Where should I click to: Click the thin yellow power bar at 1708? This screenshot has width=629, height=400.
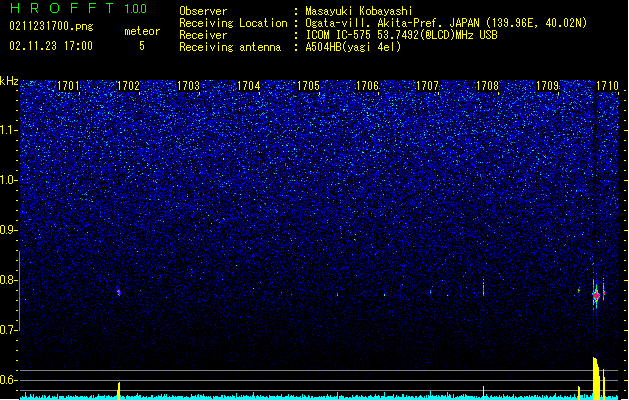pos(483,393)
